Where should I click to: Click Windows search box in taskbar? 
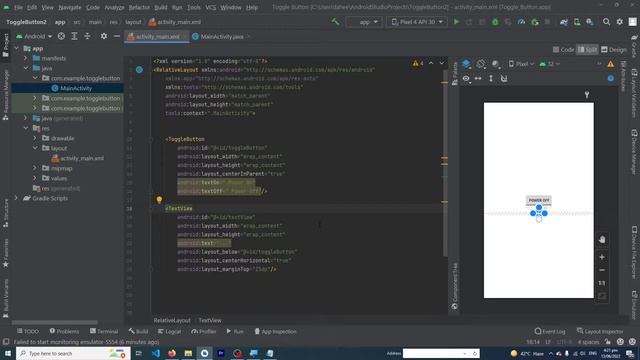(x=73, y=353)
